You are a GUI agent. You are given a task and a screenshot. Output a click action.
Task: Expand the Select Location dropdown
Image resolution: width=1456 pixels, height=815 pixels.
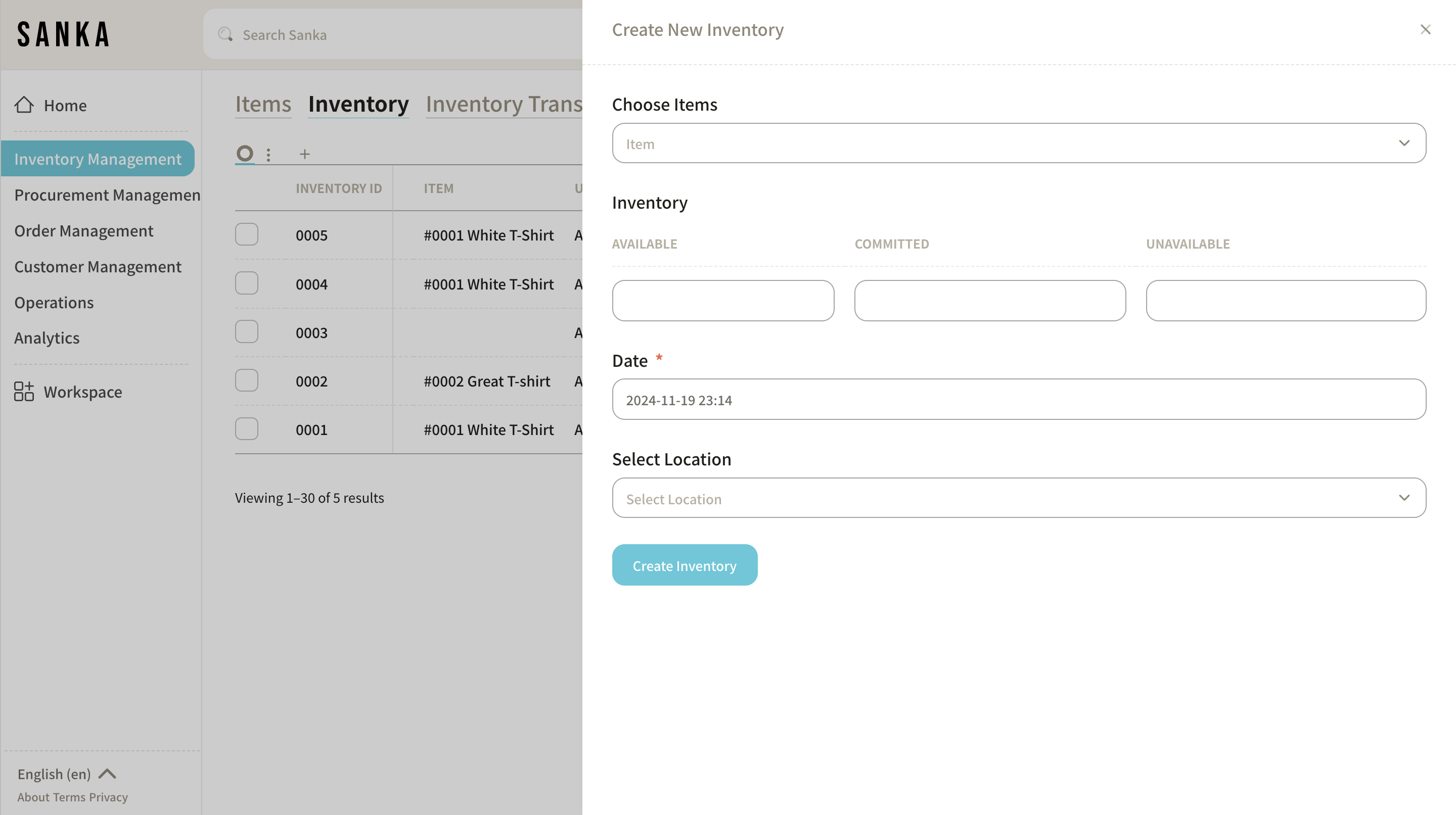click(1019, 498)
